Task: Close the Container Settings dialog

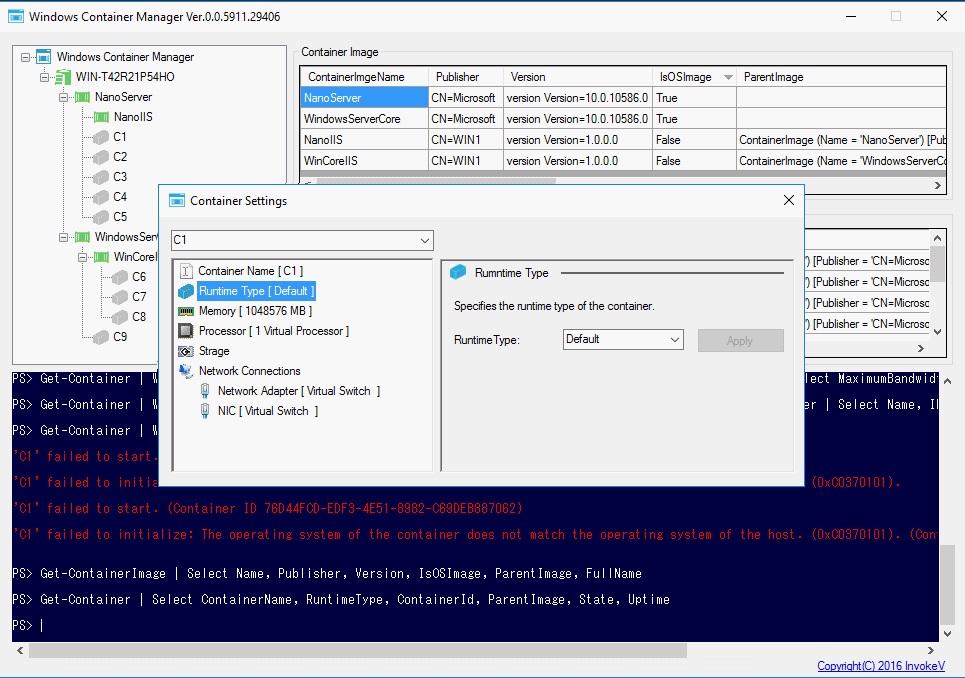Action: coord(788,201)
